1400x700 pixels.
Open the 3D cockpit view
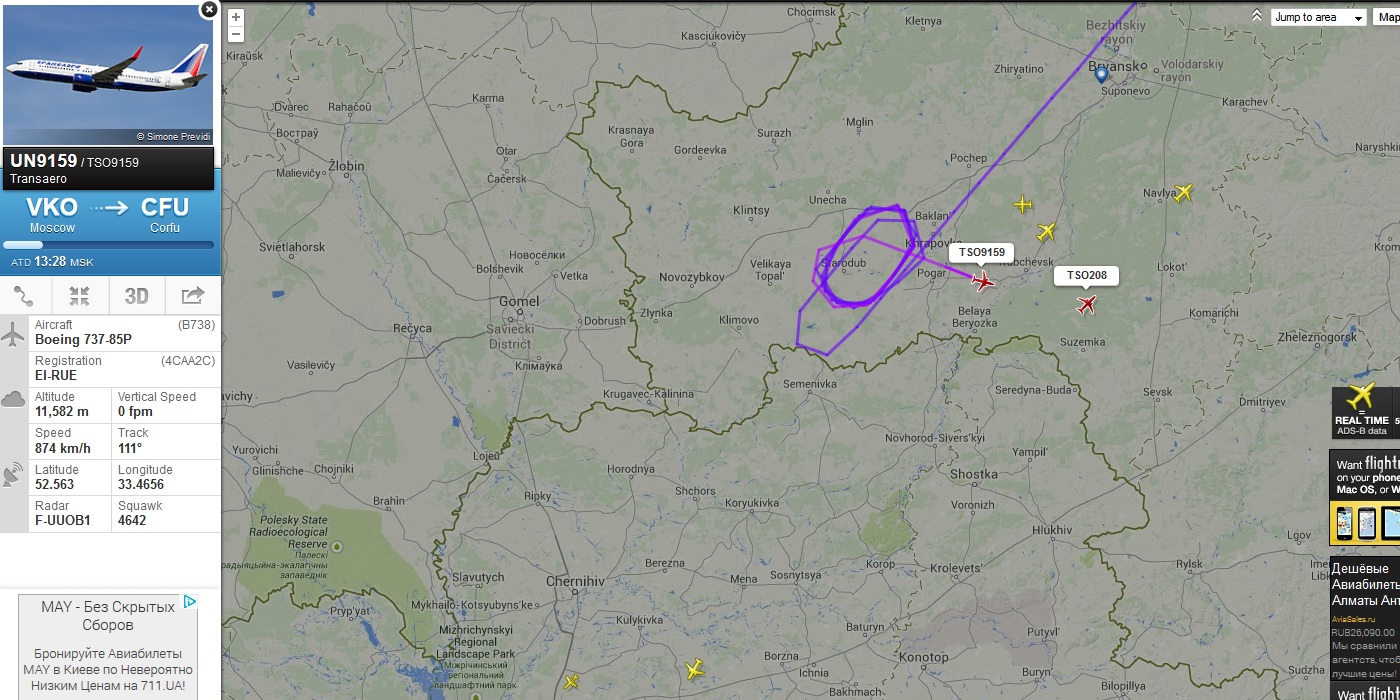click(136, 296)
